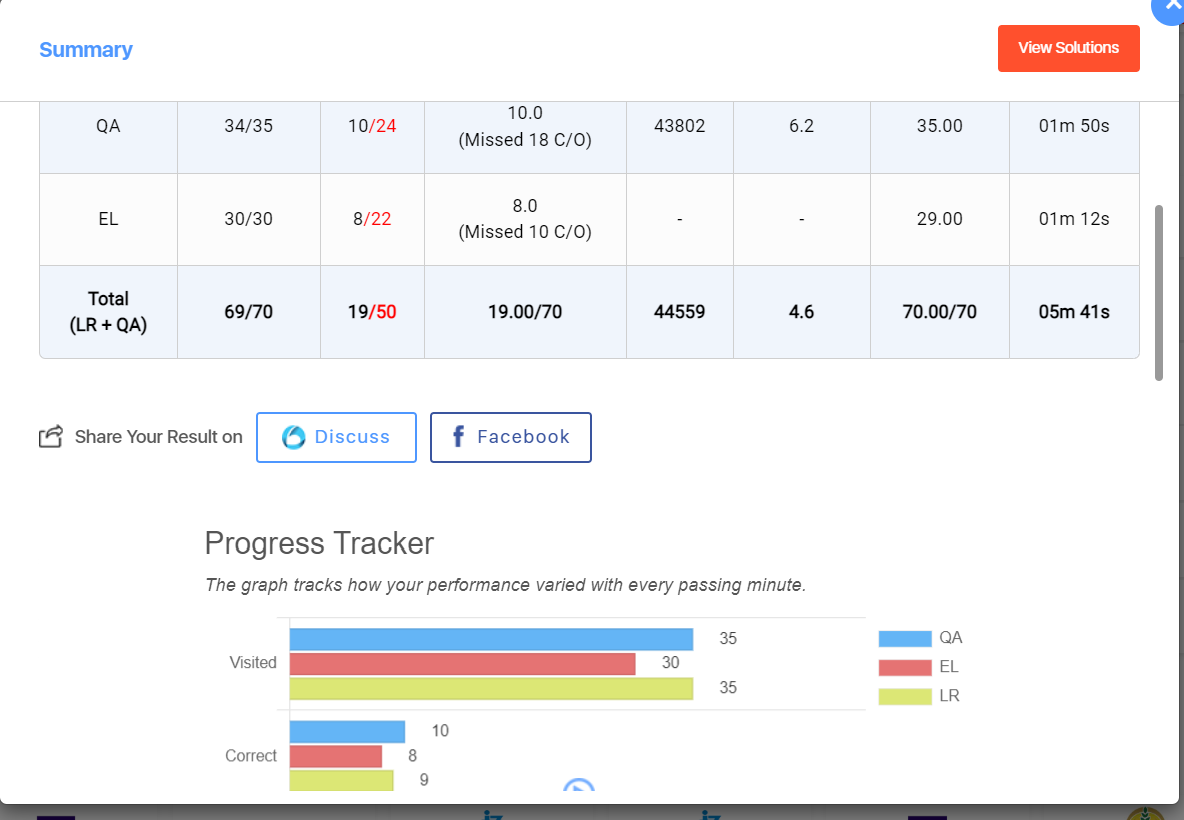Click the Facebook "f" icon

458,436
